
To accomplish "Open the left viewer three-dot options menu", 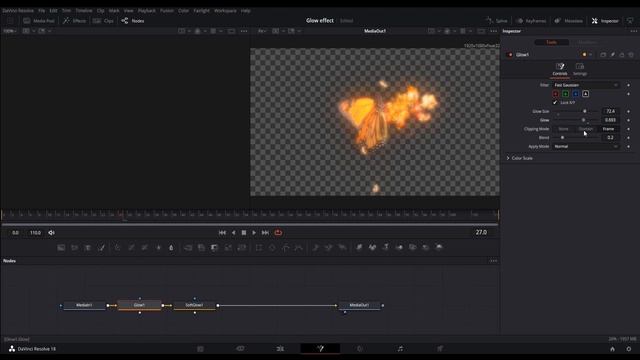I will point(244,31).
